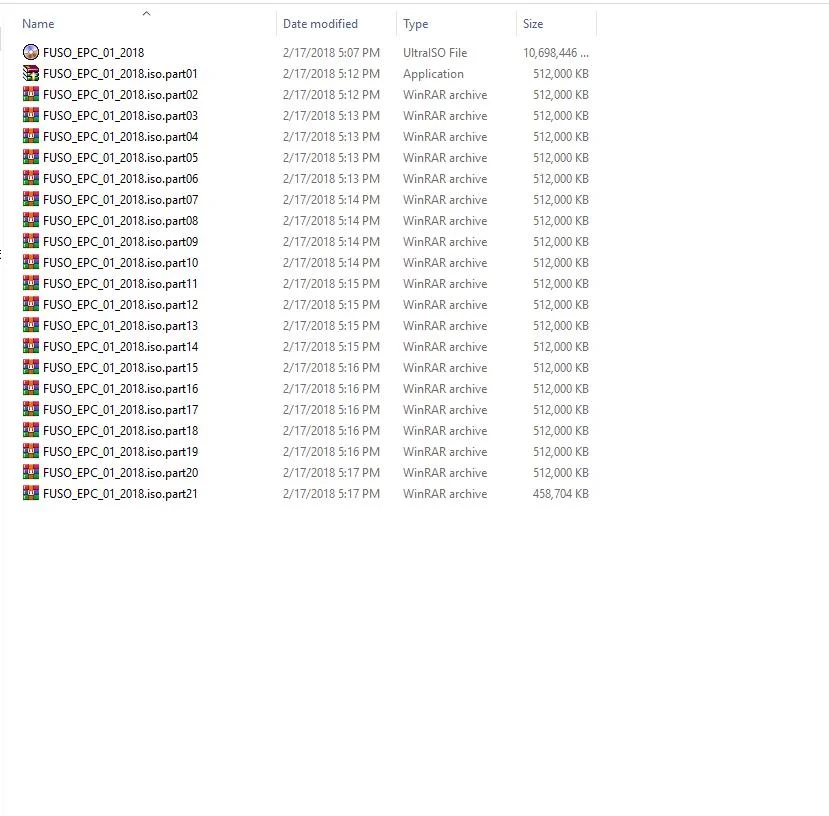The height and width of the screenshot is (816, 829).
Task: Select file name FUSO_EPC_01_2018.iso.part15
Action: click(121, 368)
